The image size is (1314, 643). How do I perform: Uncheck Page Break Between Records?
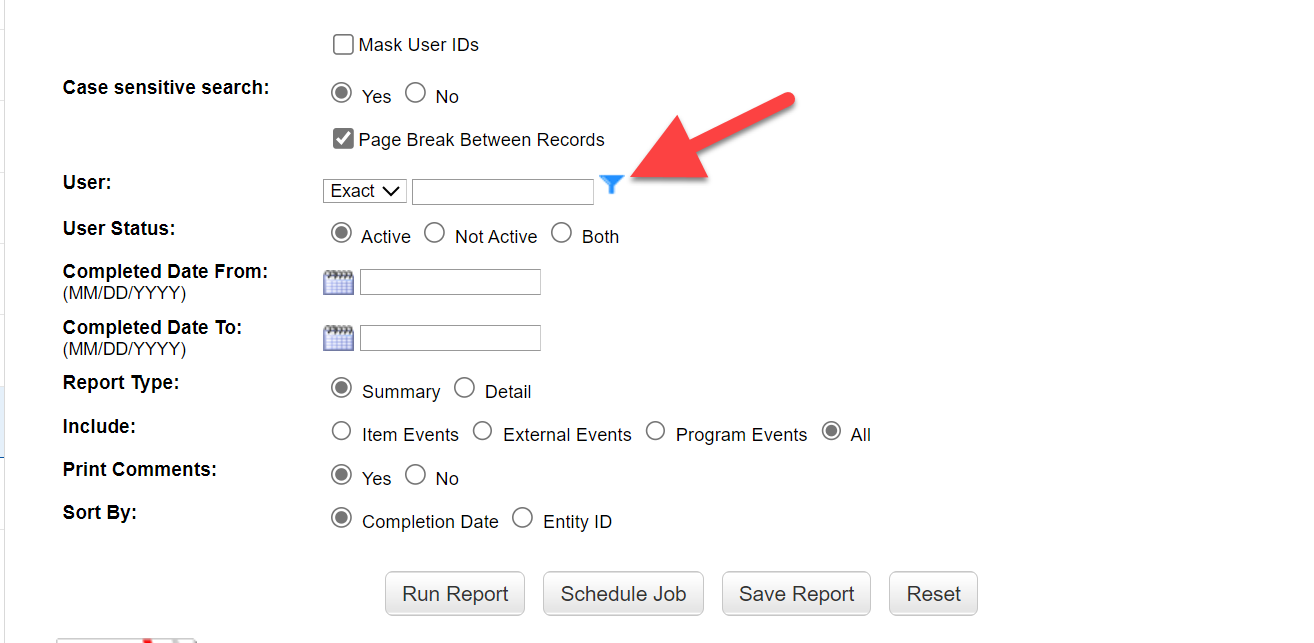(x=343, y=138)
